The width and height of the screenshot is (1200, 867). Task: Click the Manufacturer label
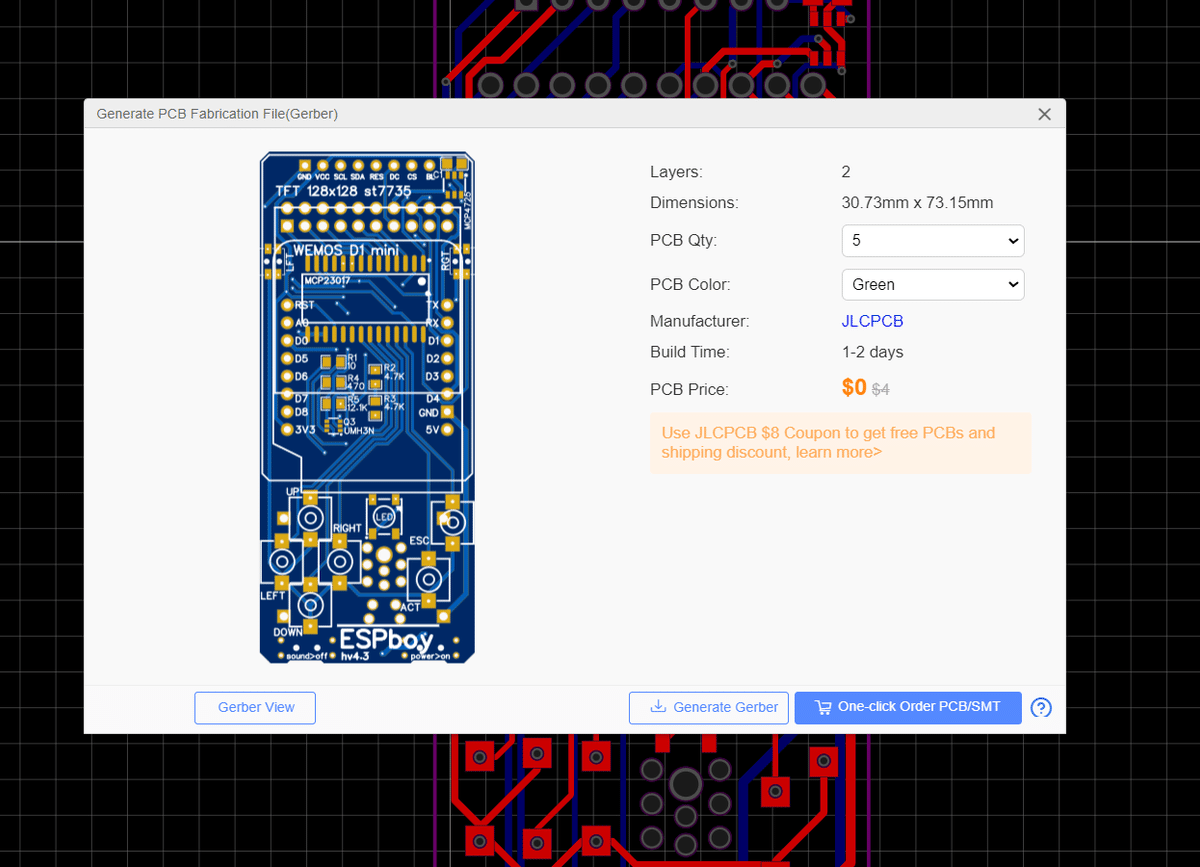699,321
